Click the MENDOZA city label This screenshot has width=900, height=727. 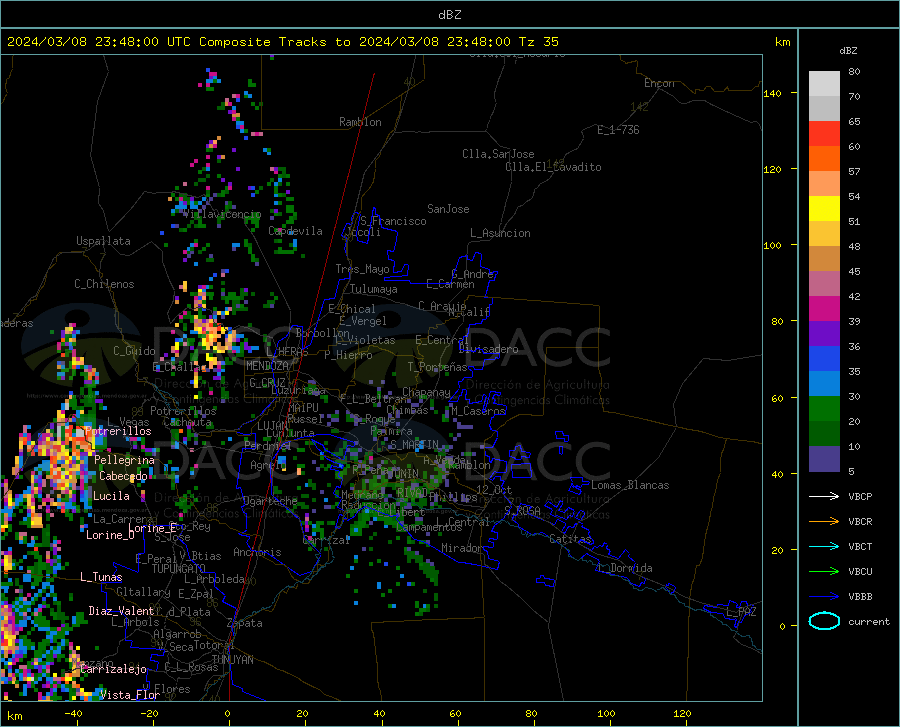tap(267, 366)
